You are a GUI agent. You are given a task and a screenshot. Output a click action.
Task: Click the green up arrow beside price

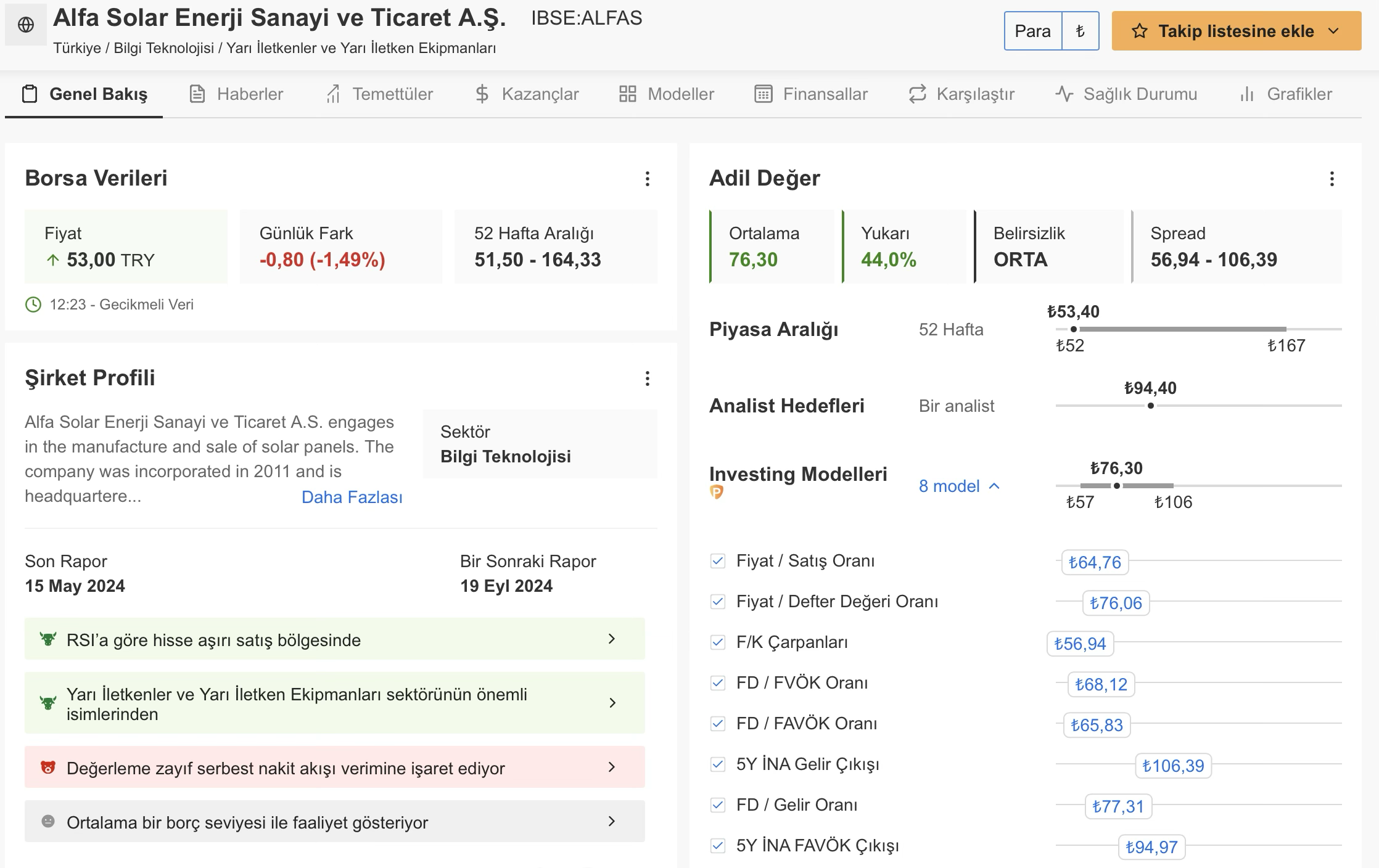pos(53,260)
